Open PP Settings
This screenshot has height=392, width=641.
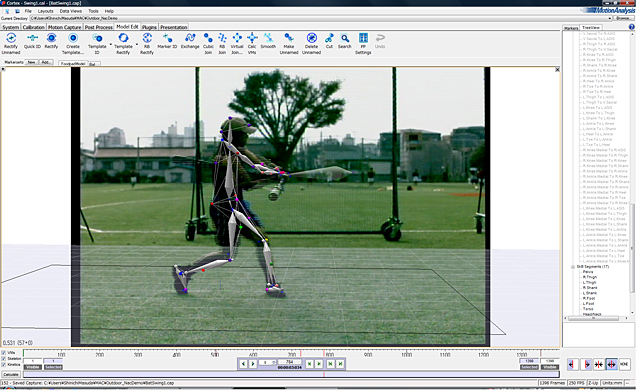pyautogui.click(x=363, y=38)
